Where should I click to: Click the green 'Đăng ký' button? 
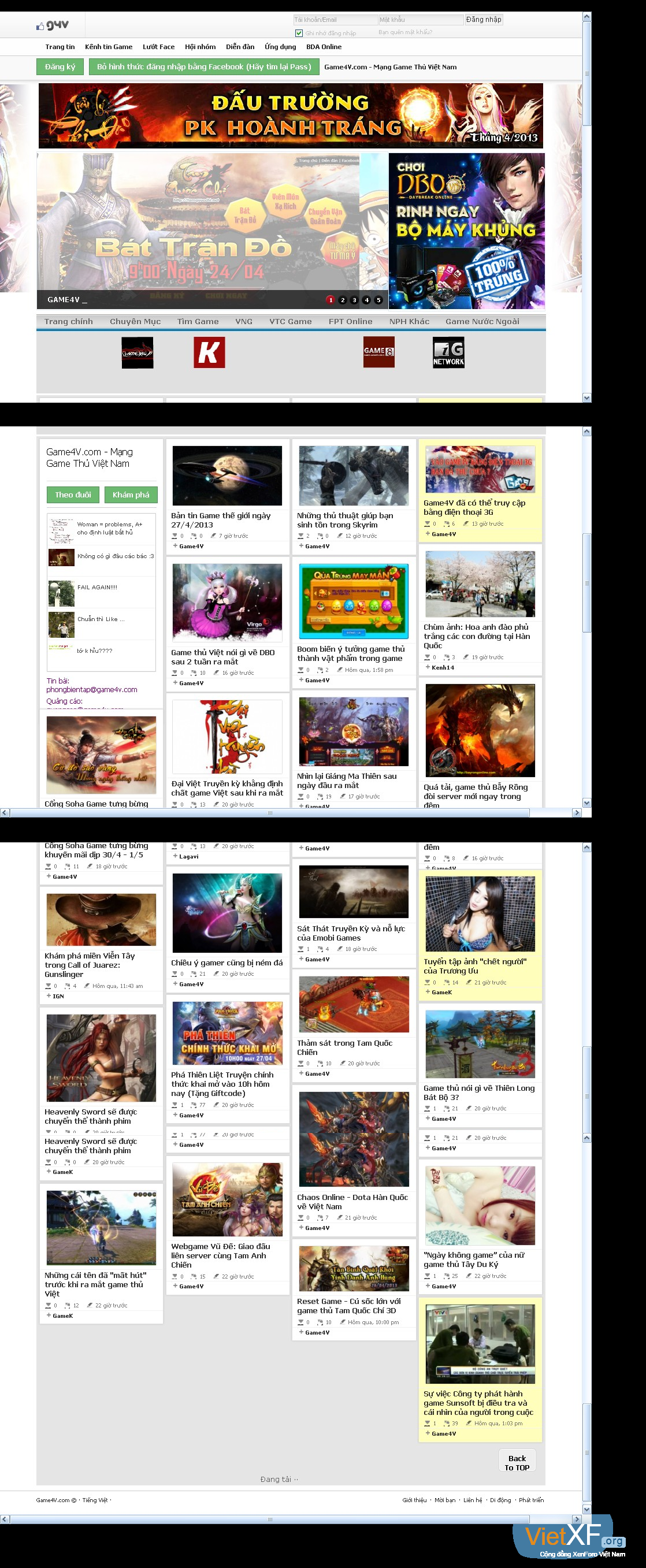pos(60,67)
